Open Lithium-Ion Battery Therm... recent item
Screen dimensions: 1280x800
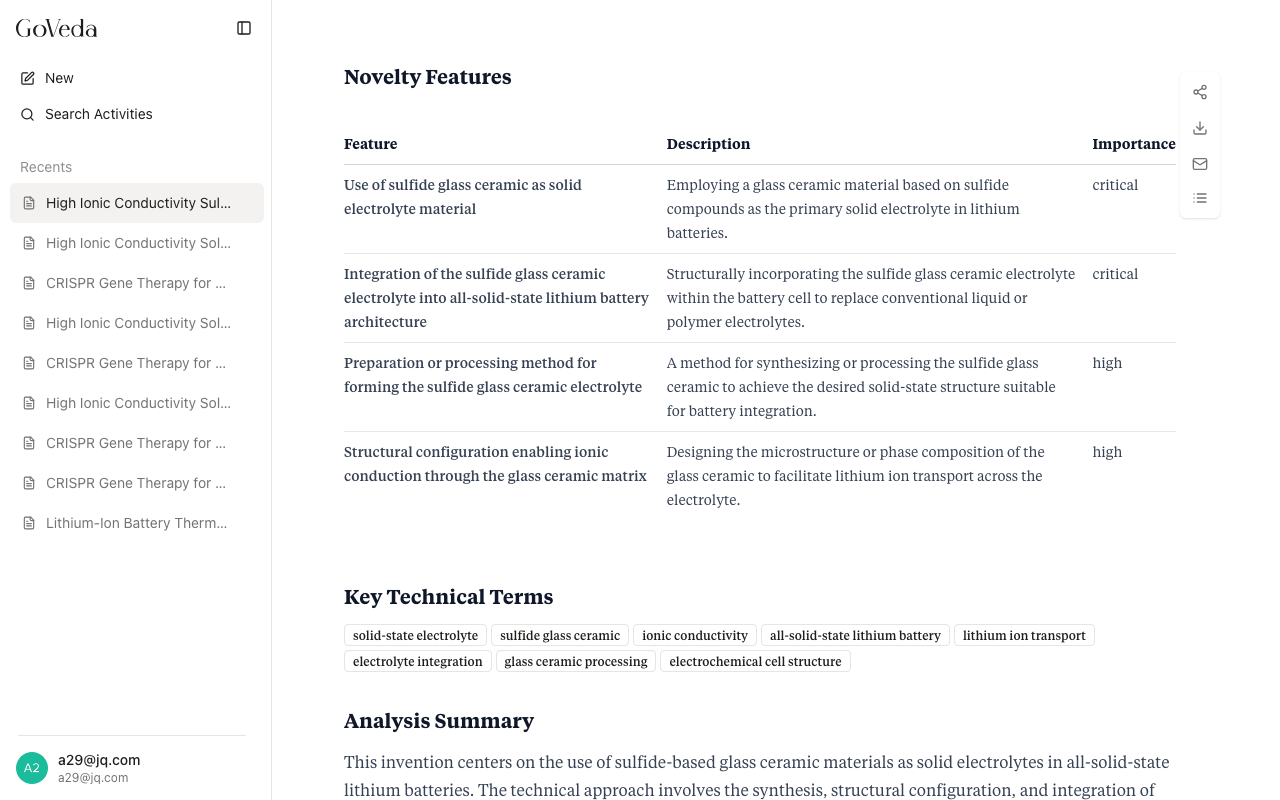point(136,523)
